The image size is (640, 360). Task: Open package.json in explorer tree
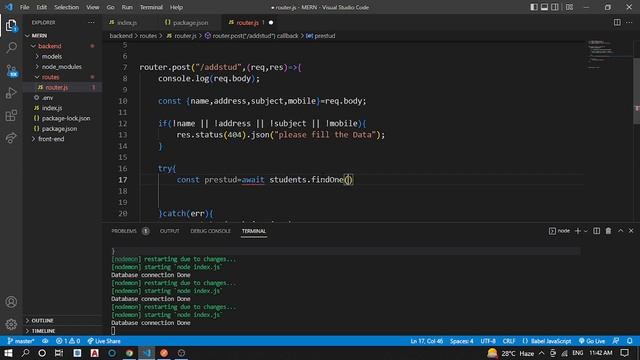tap(62, 129)
